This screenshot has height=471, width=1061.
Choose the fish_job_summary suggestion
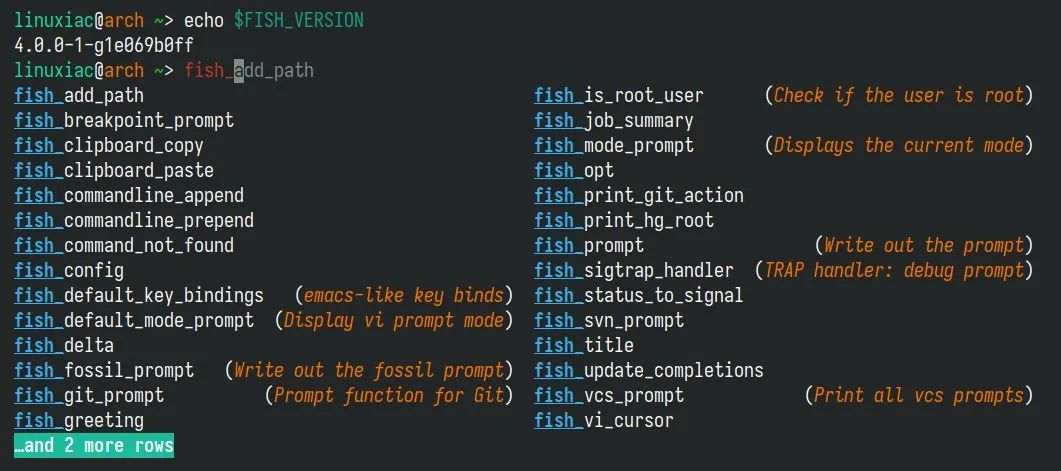click(614, 120)
